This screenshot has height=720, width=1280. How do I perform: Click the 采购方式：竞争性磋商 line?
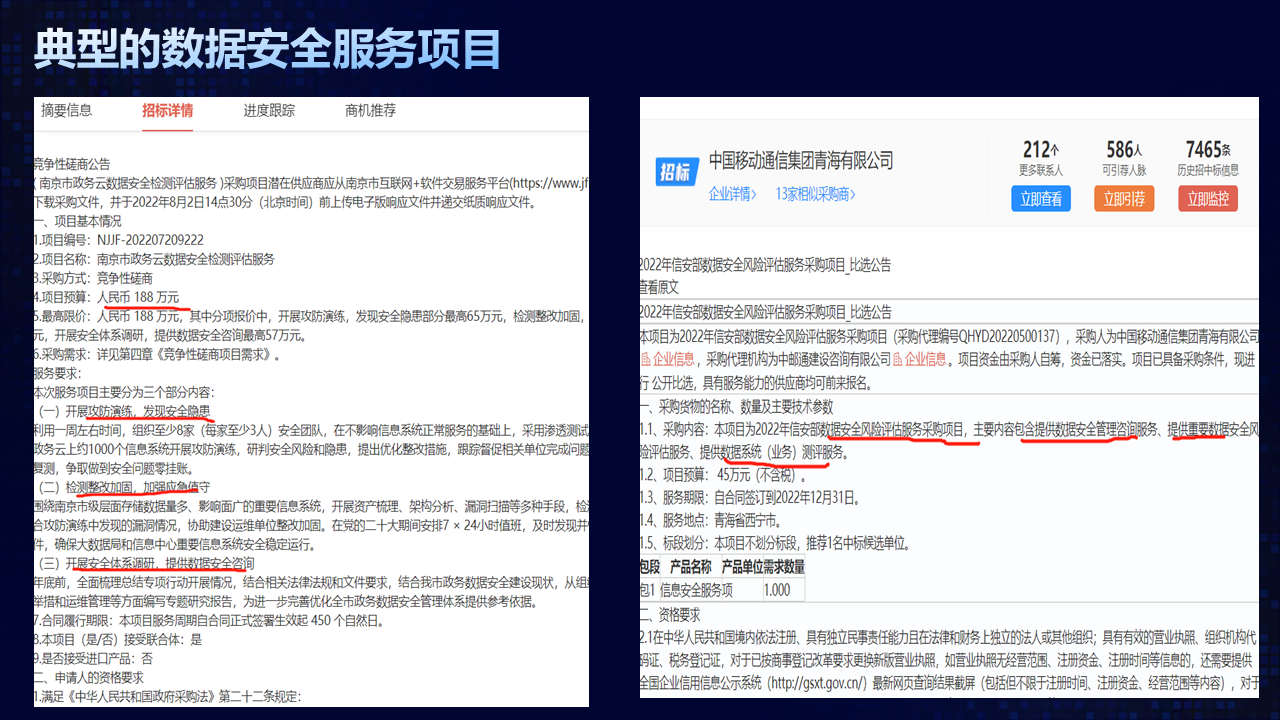[93, 278]
